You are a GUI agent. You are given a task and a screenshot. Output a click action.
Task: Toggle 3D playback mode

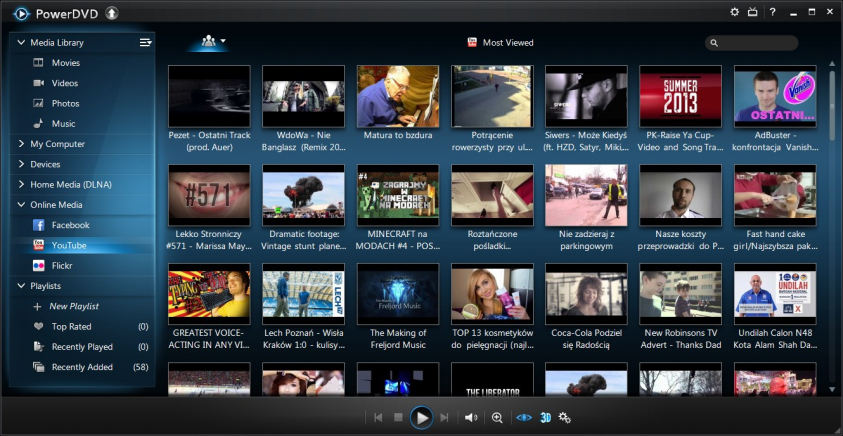pyautogui.click(x=545, y=417)
